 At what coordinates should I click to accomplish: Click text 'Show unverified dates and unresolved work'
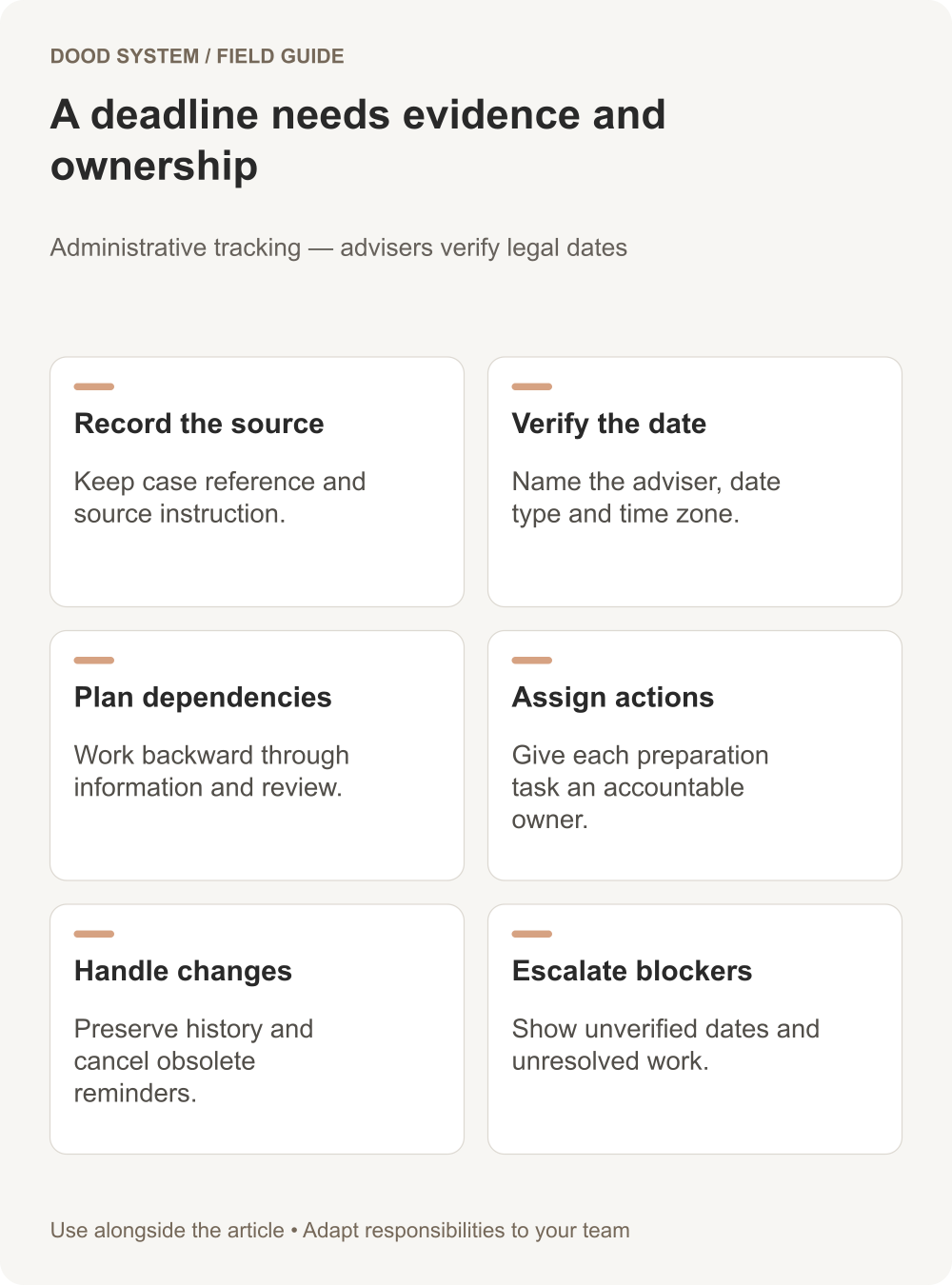[x=665, y=1045]
